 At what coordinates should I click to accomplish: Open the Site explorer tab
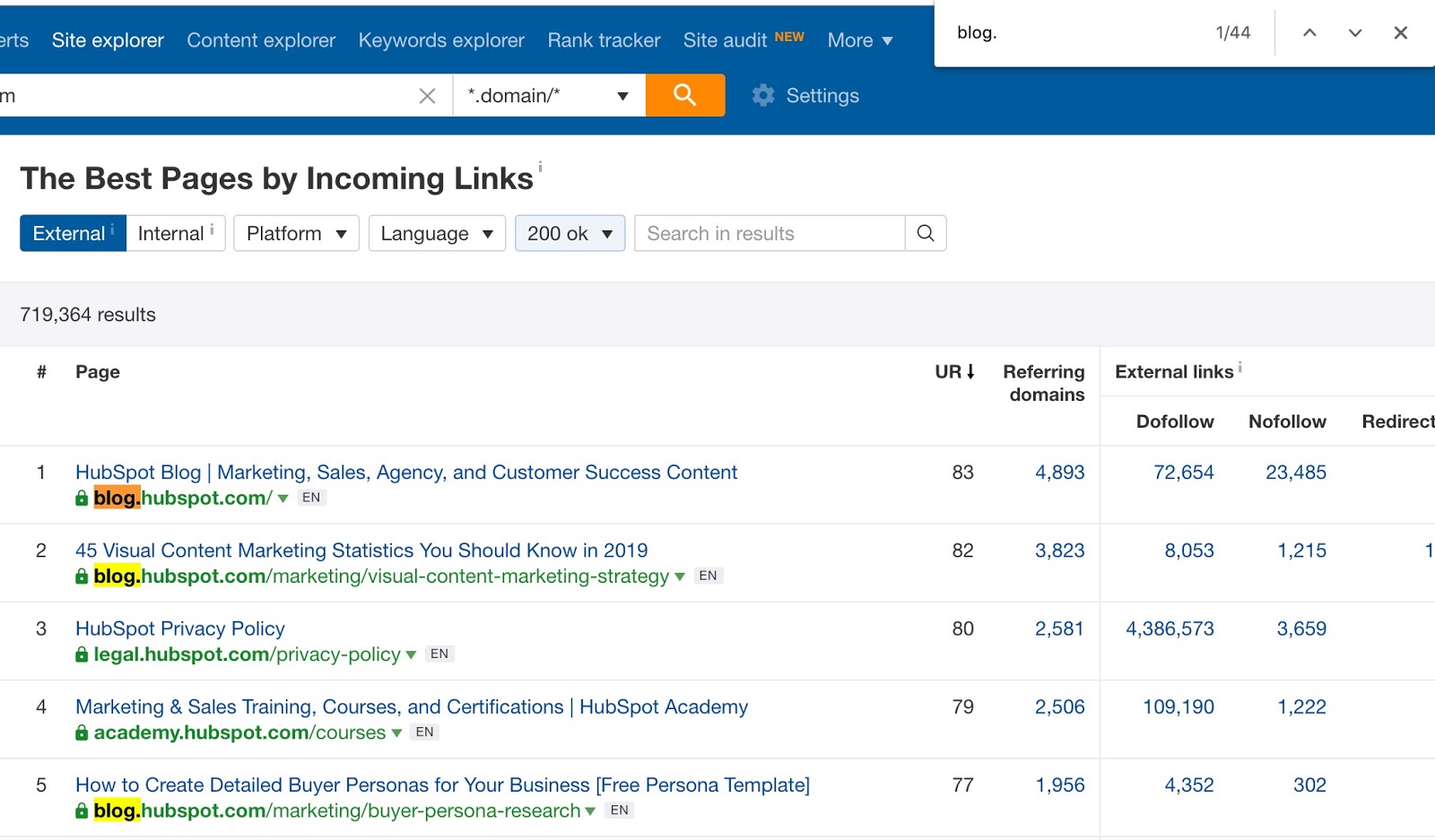pyautogui.click(x=108, y=40)
